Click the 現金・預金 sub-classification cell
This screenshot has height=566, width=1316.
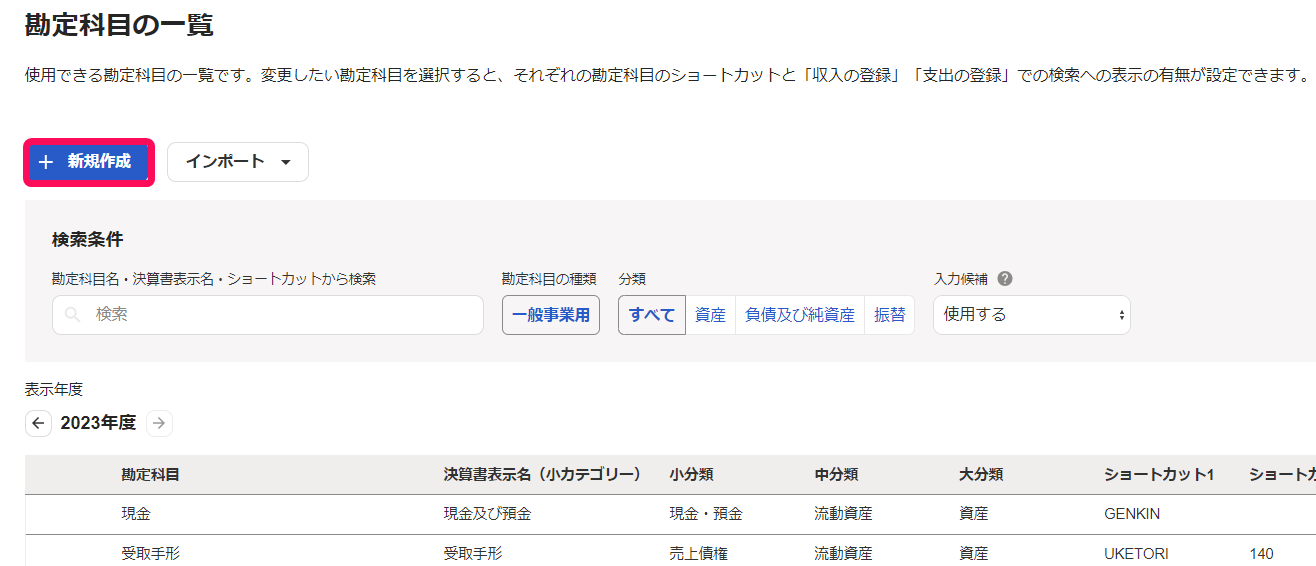pos(706,514)
